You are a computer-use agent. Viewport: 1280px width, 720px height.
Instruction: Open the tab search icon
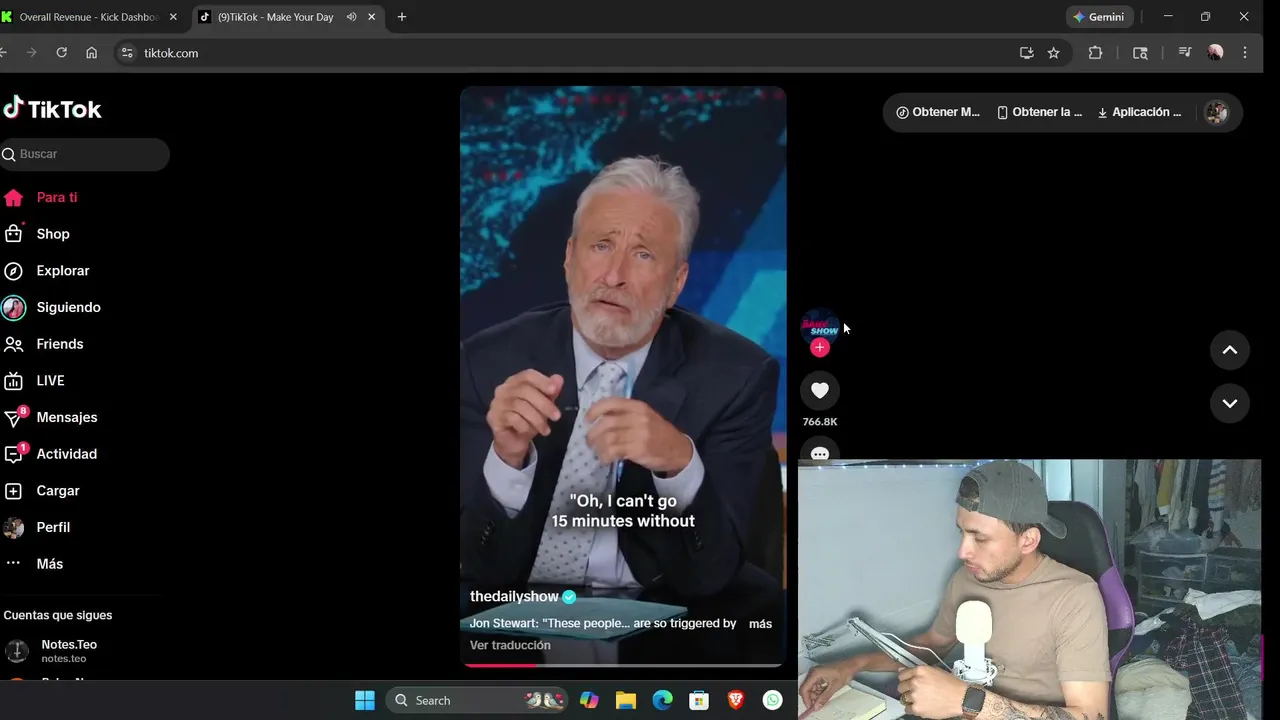[x=1140, y=53]
